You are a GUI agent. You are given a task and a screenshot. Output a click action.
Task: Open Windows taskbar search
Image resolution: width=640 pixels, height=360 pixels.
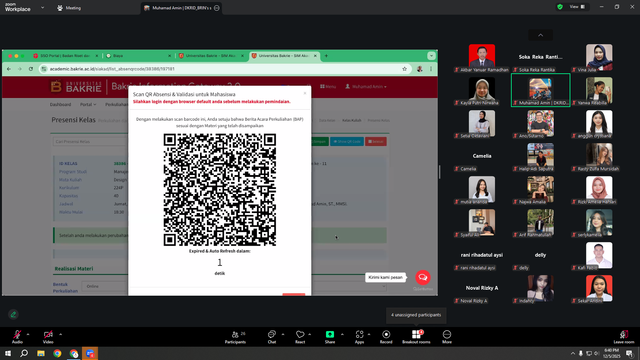24,353
